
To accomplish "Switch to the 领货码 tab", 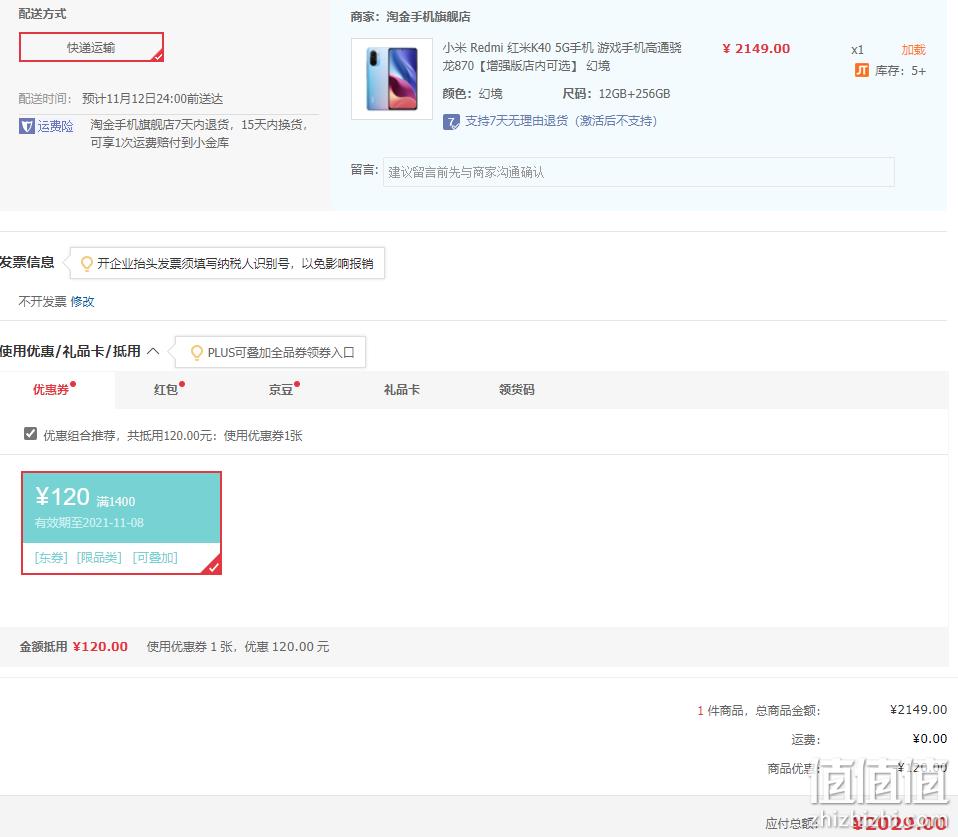I will tap(517, 389).
